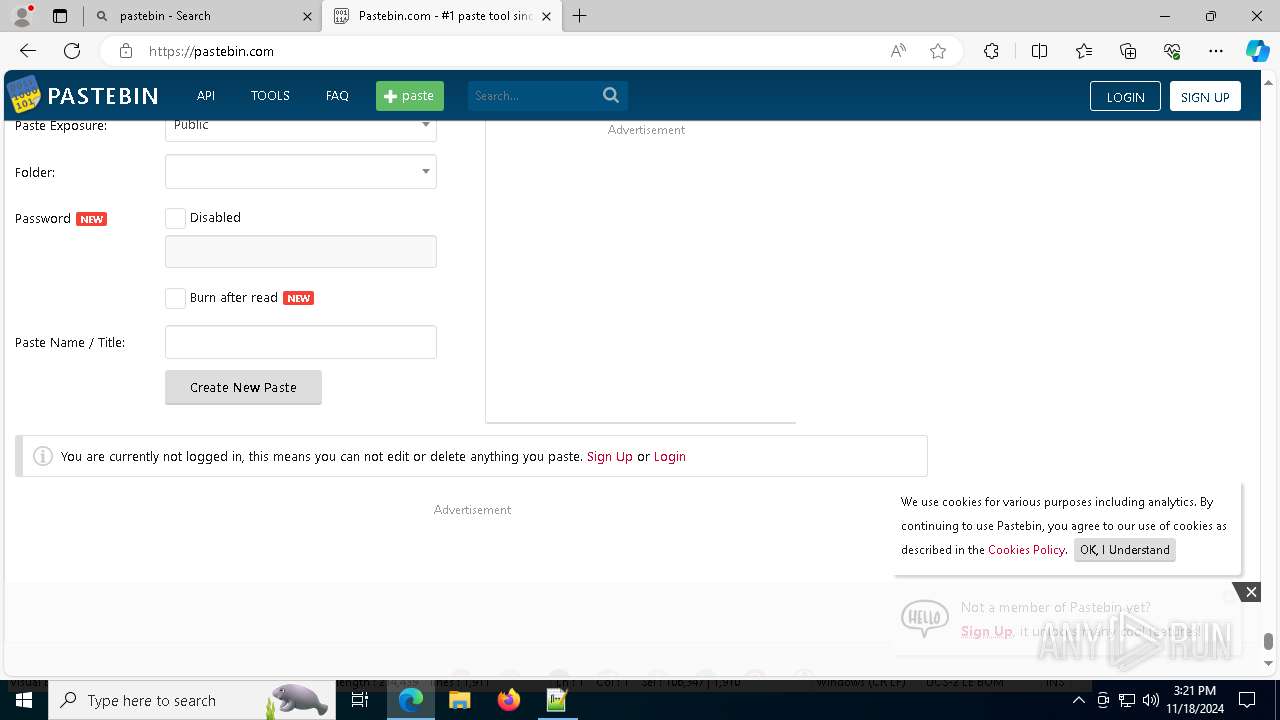Screen dimensions: 1280x720
Task: Tick the Burn after read checkbox
Action: pyautogui.click(x=175, y=298)
